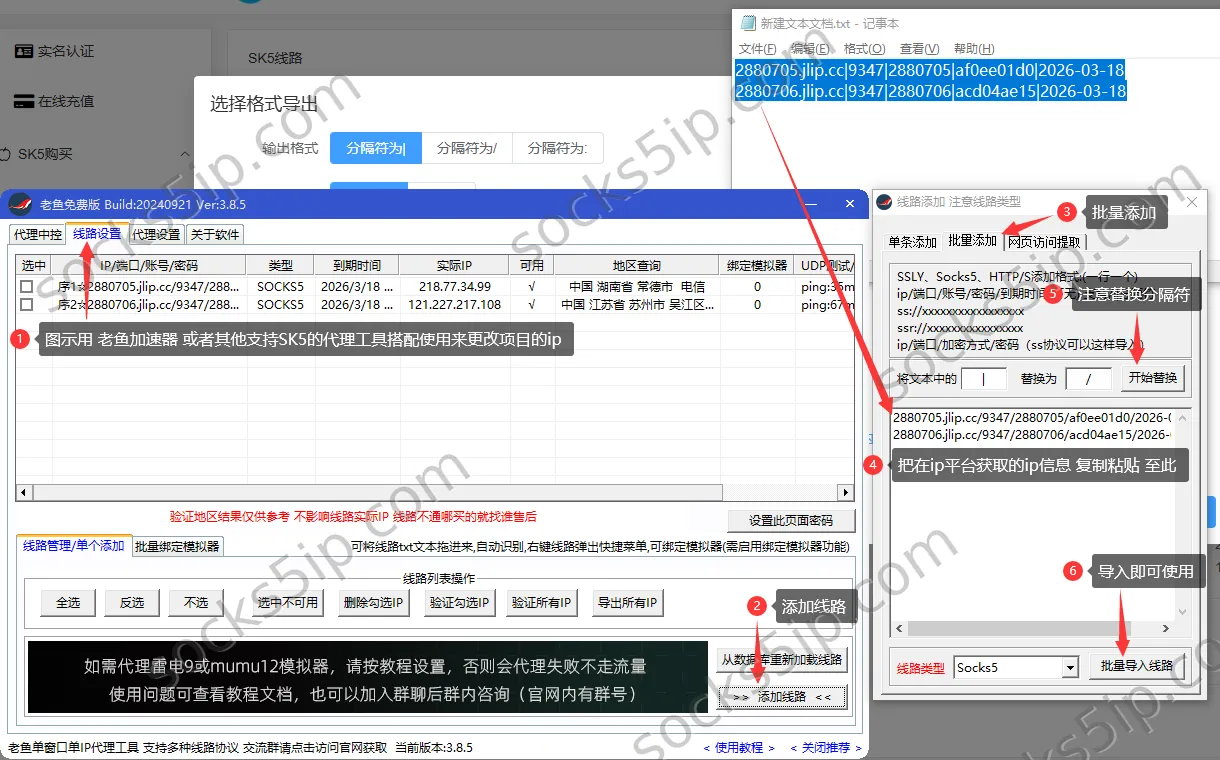
Task: Close the 老鱼免费版 window
Action: (850, 204)
